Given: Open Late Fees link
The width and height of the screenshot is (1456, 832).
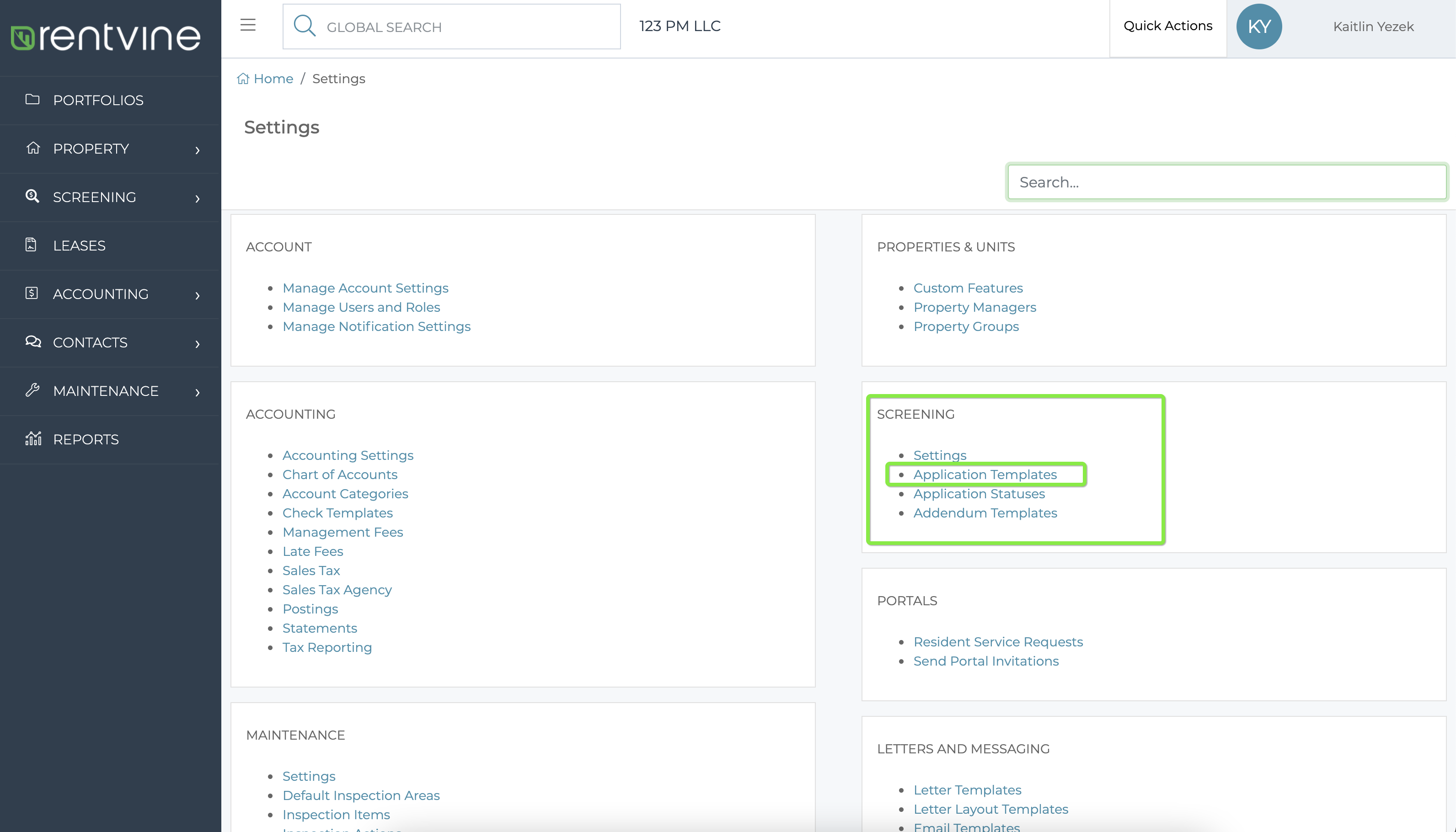Looking at the screenshot, I should pyautogui.click(x=313, y=551).
